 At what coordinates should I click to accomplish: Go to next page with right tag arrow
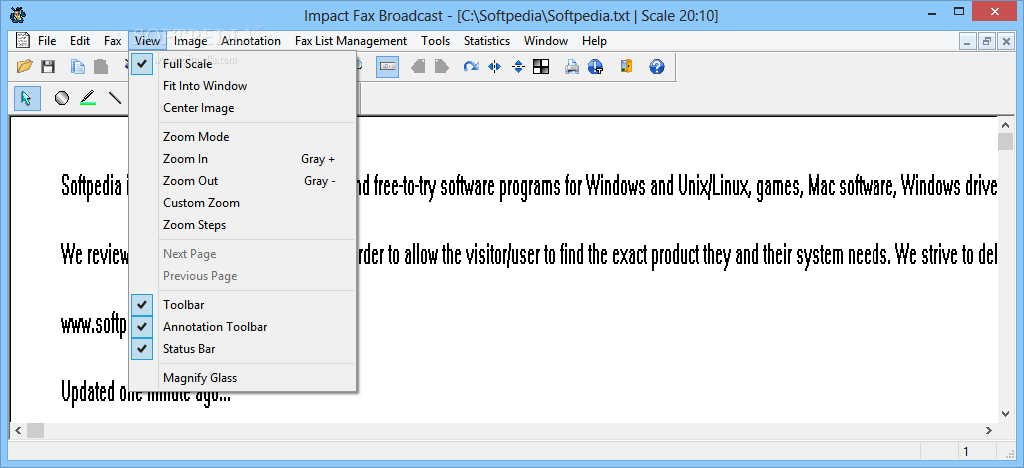[441, 66]
